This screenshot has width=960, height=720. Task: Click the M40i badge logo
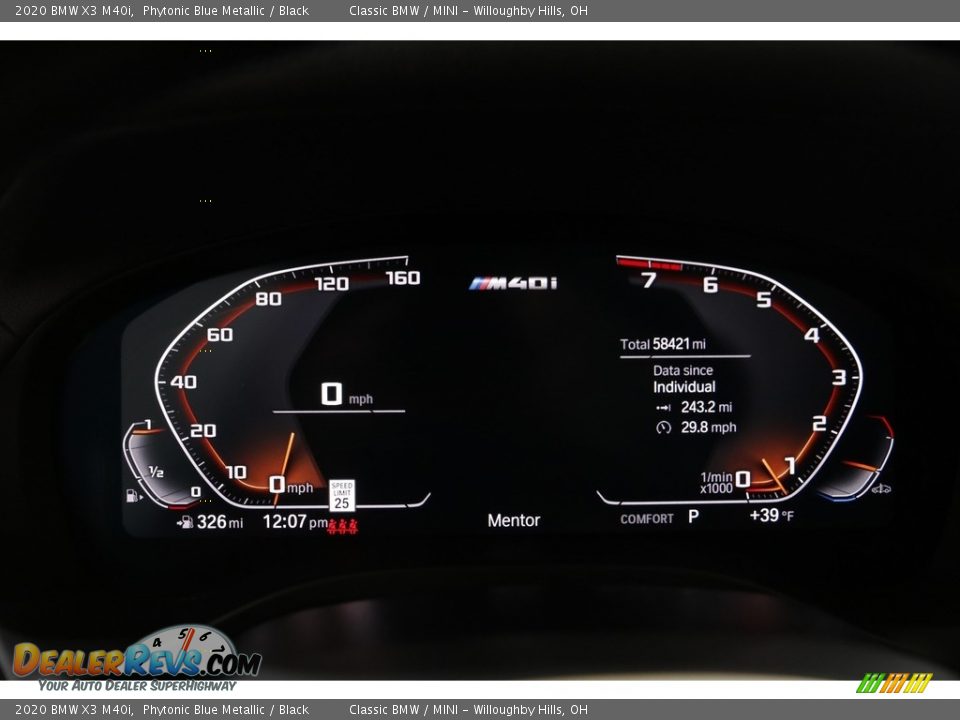(513, 283)
